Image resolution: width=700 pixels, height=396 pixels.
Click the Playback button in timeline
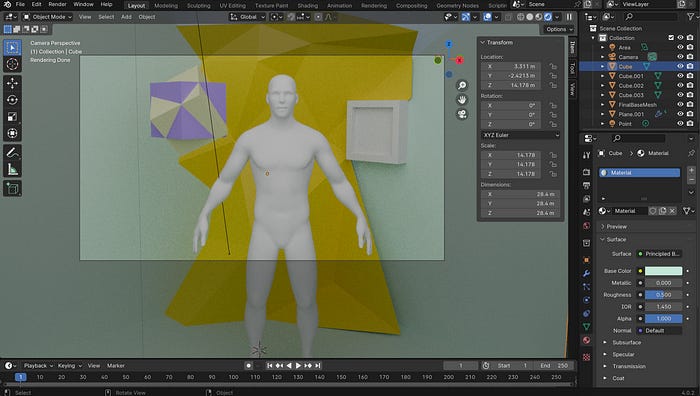tap(38, 366)
